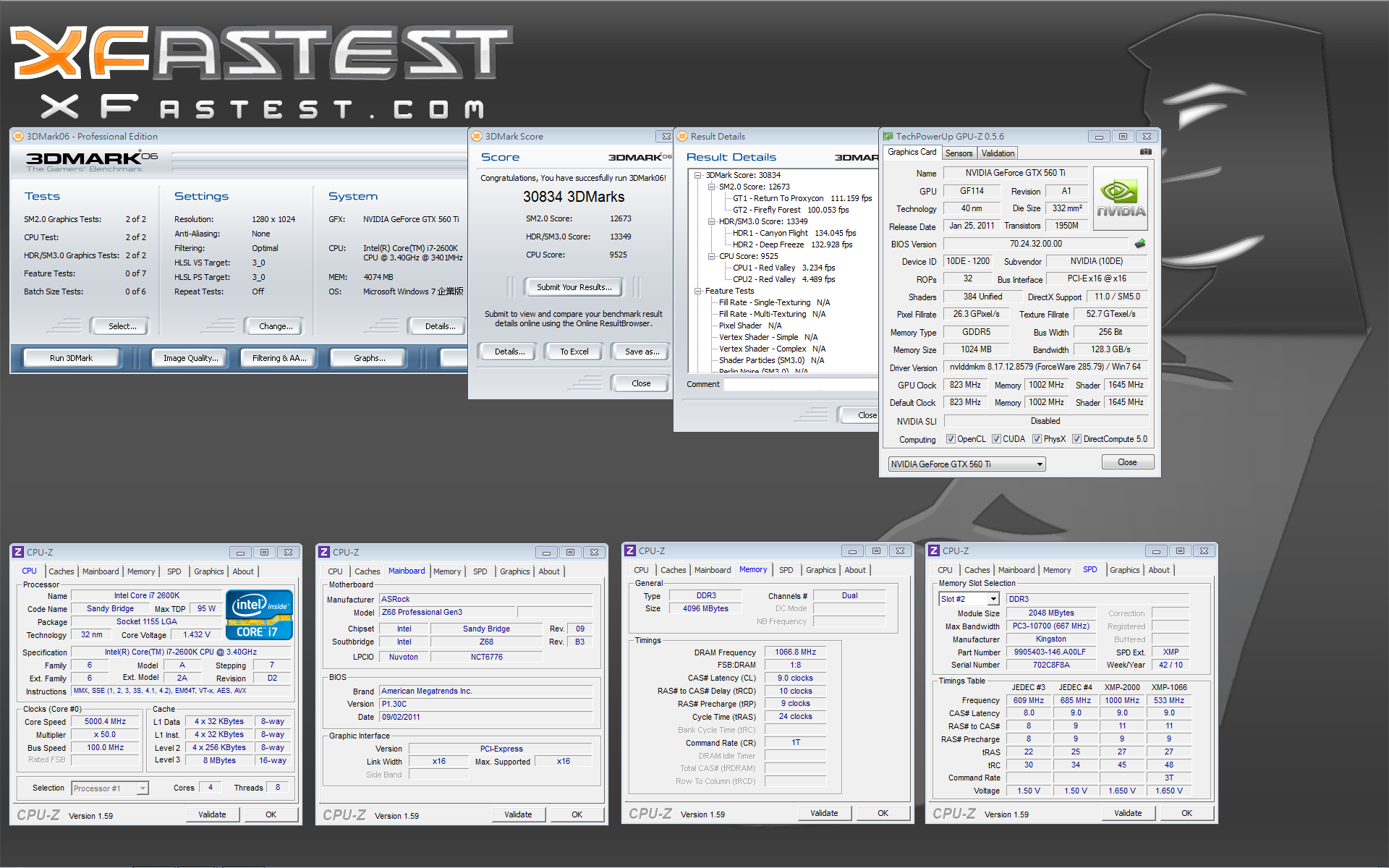Toggle the OpenCL checkbox in GPU-Z

tap(951, 439)
